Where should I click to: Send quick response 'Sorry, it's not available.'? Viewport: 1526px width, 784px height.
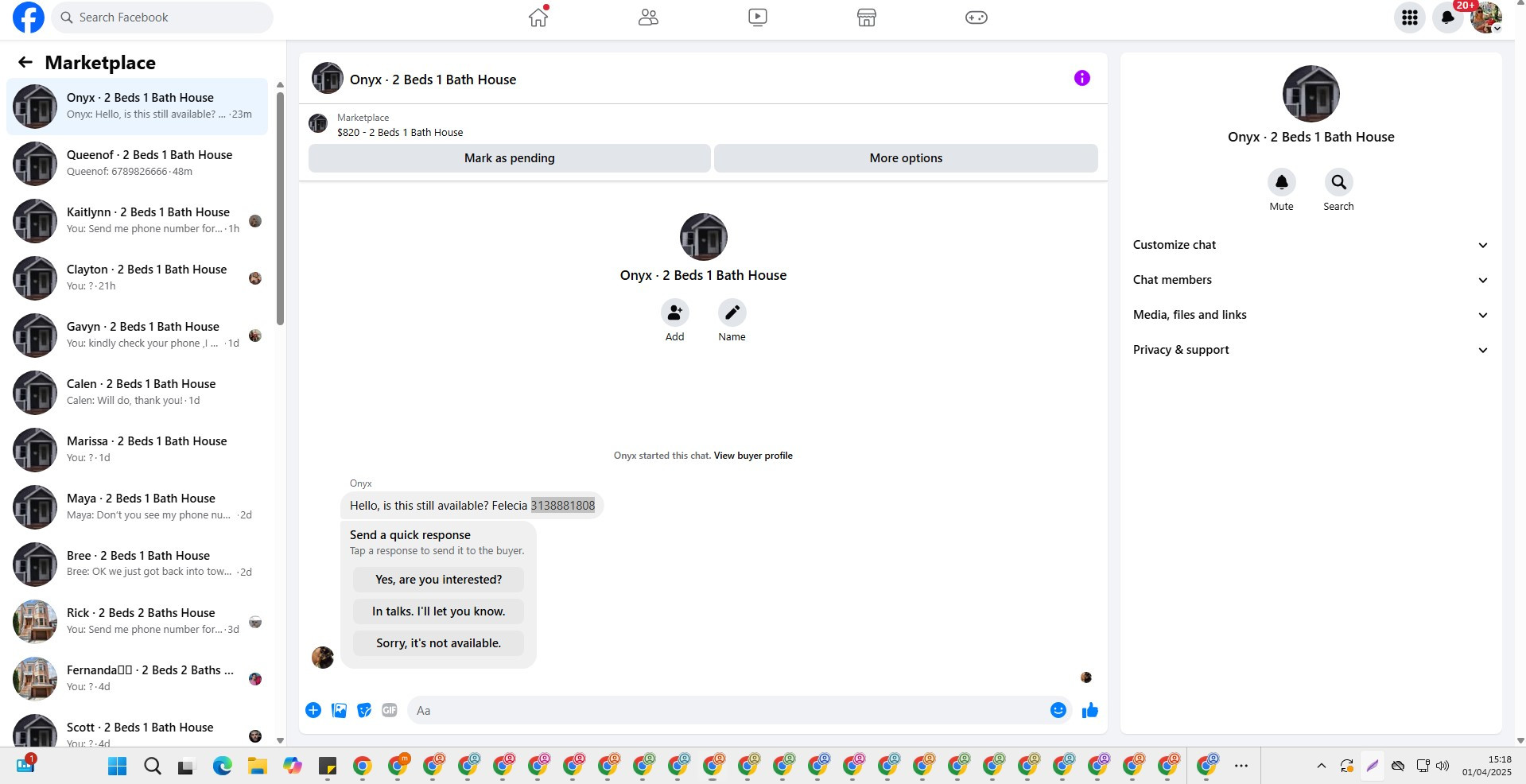point(438,643)
